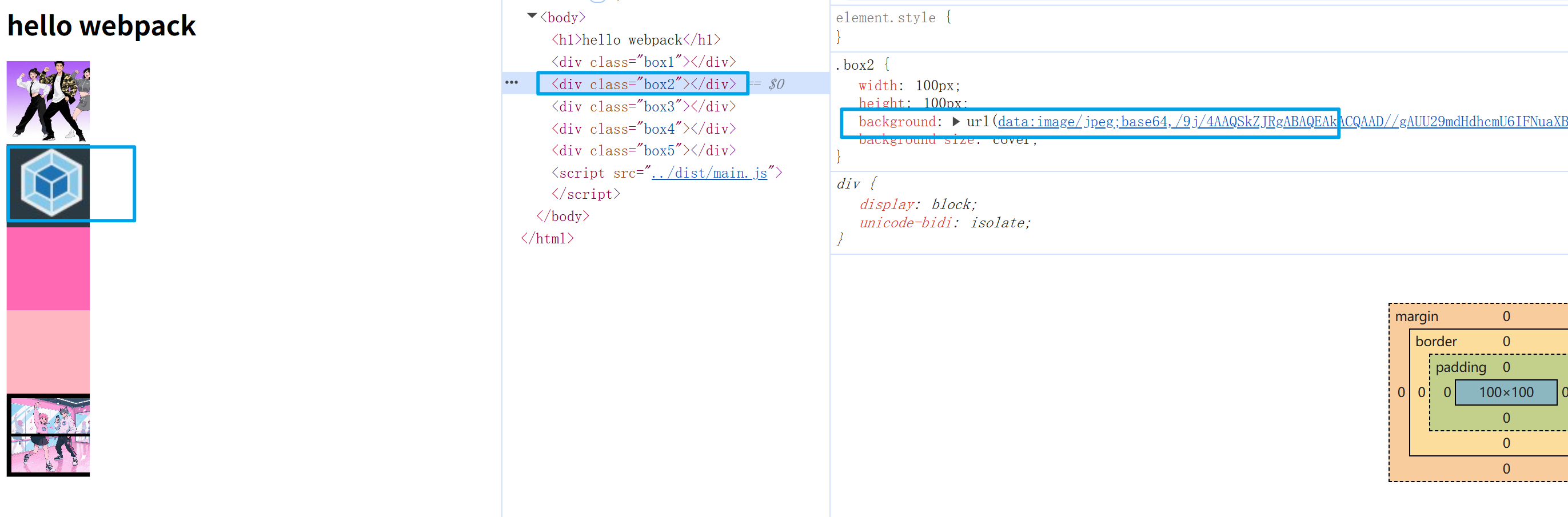1568x517 pixels.
Task: Click the top margin value in box model
Action: (1506, 316)
